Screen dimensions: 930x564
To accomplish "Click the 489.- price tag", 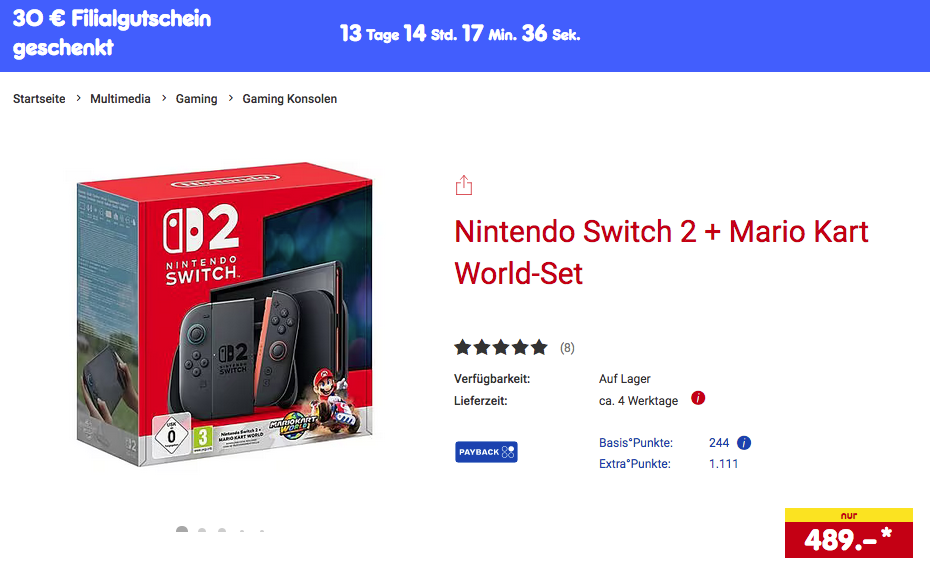I will [848, 538].
